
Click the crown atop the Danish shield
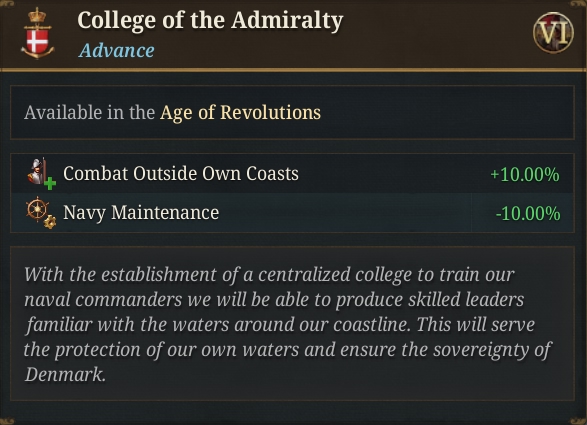point(37,16)
